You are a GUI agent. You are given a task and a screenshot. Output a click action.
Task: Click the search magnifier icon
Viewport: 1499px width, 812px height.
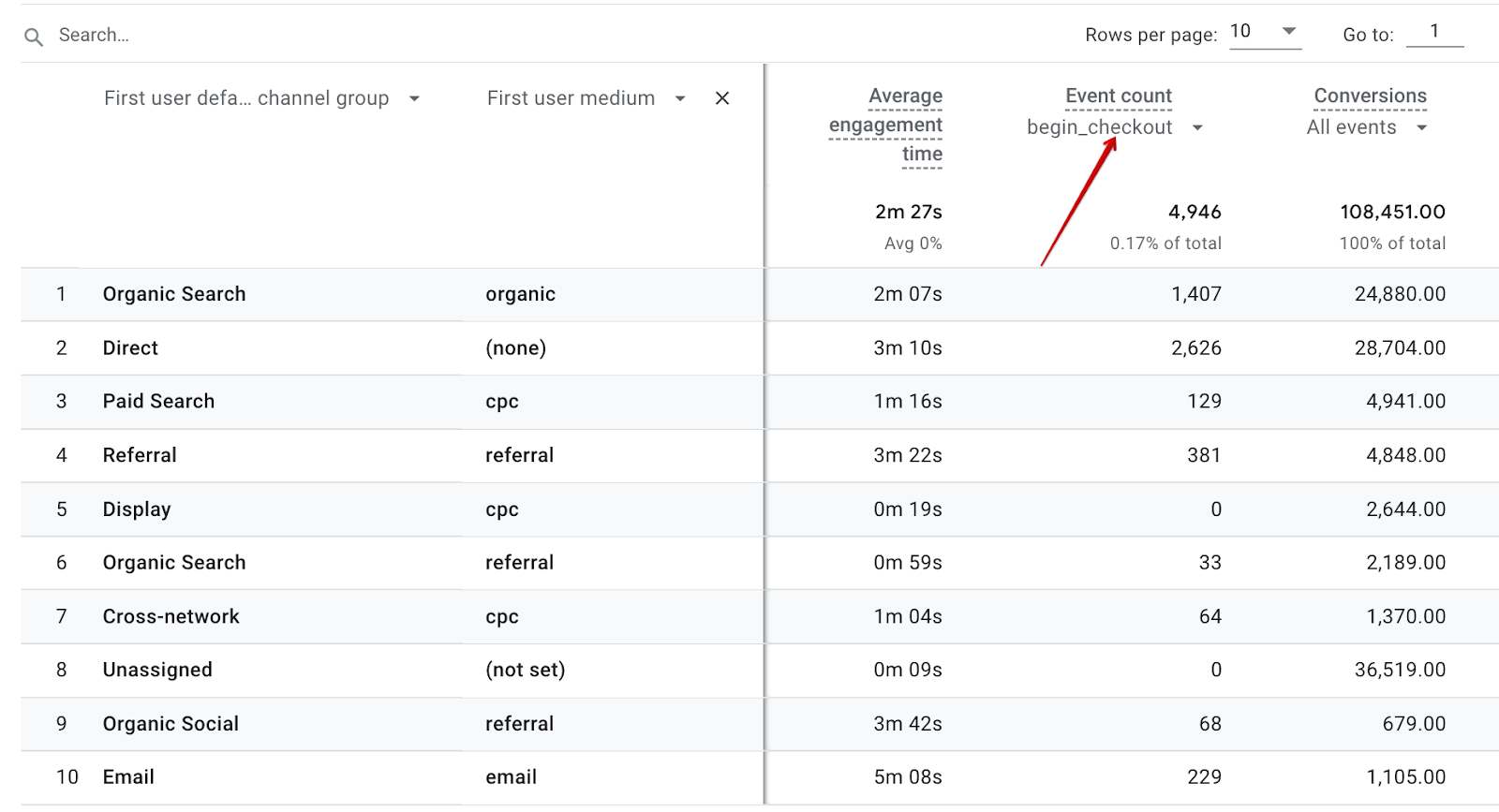[x=34, y=37]
